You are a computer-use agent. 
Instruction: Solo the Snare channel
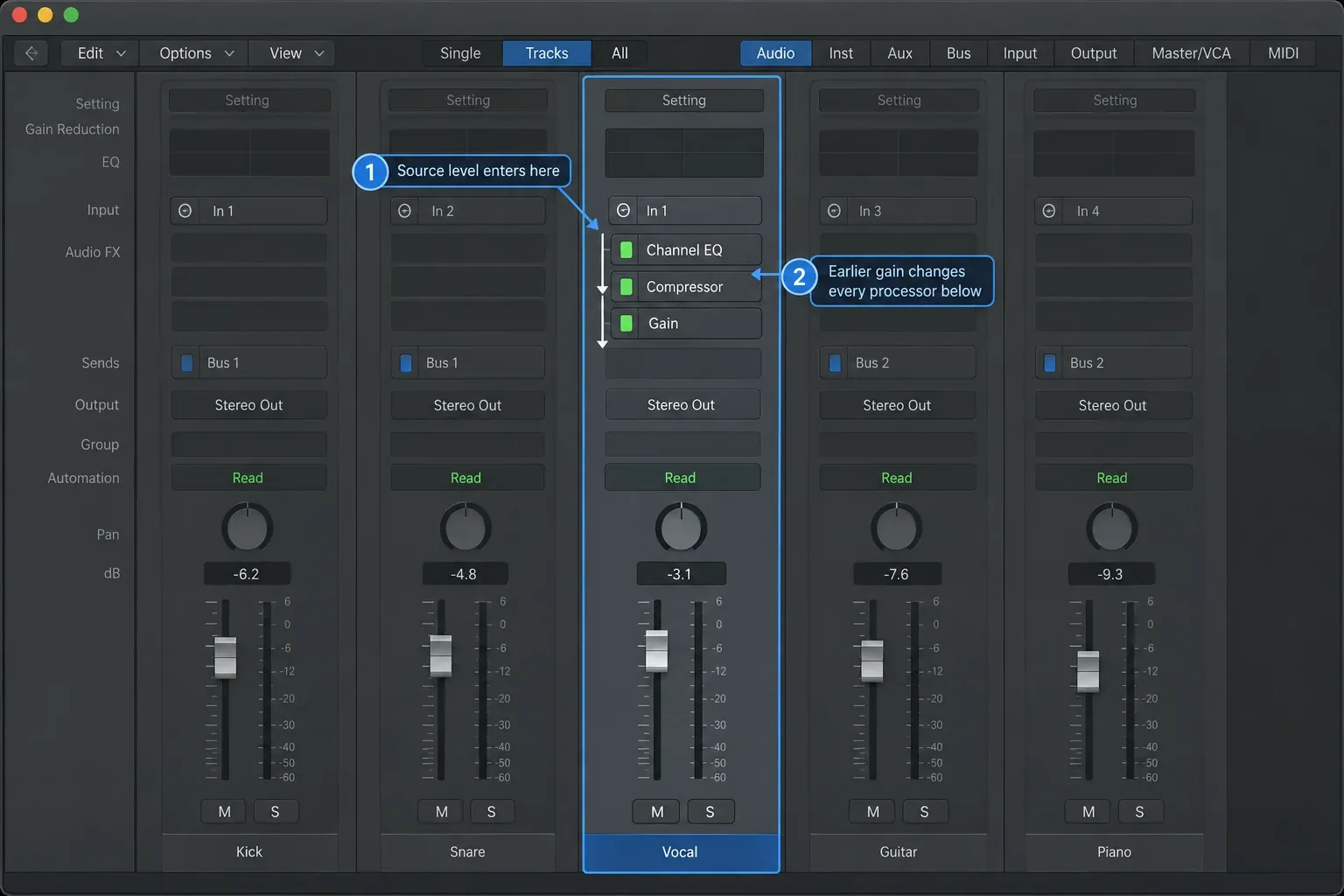[492, 812]
